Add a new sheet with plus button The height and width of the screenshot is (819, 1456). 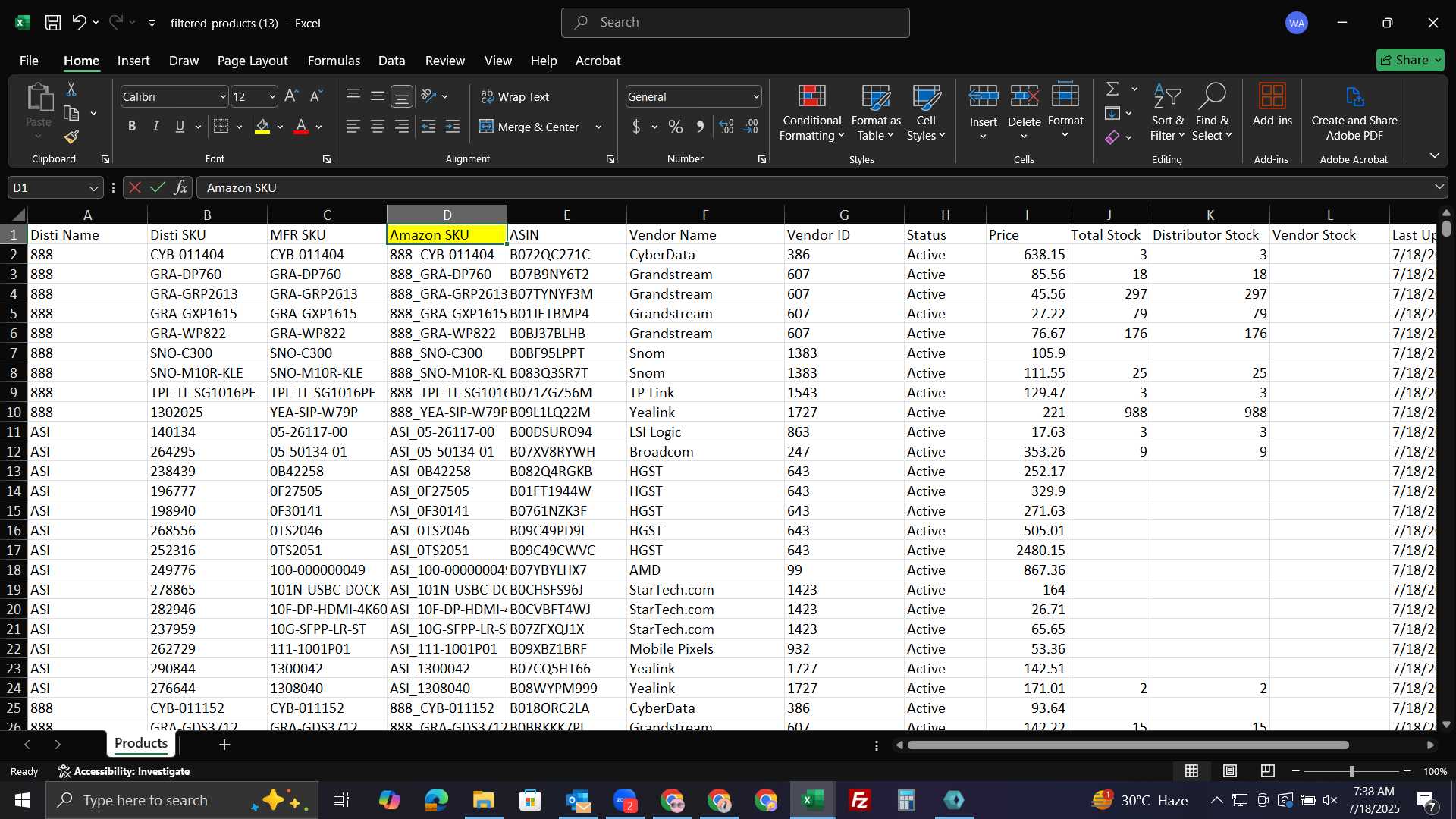coord(224,745)
